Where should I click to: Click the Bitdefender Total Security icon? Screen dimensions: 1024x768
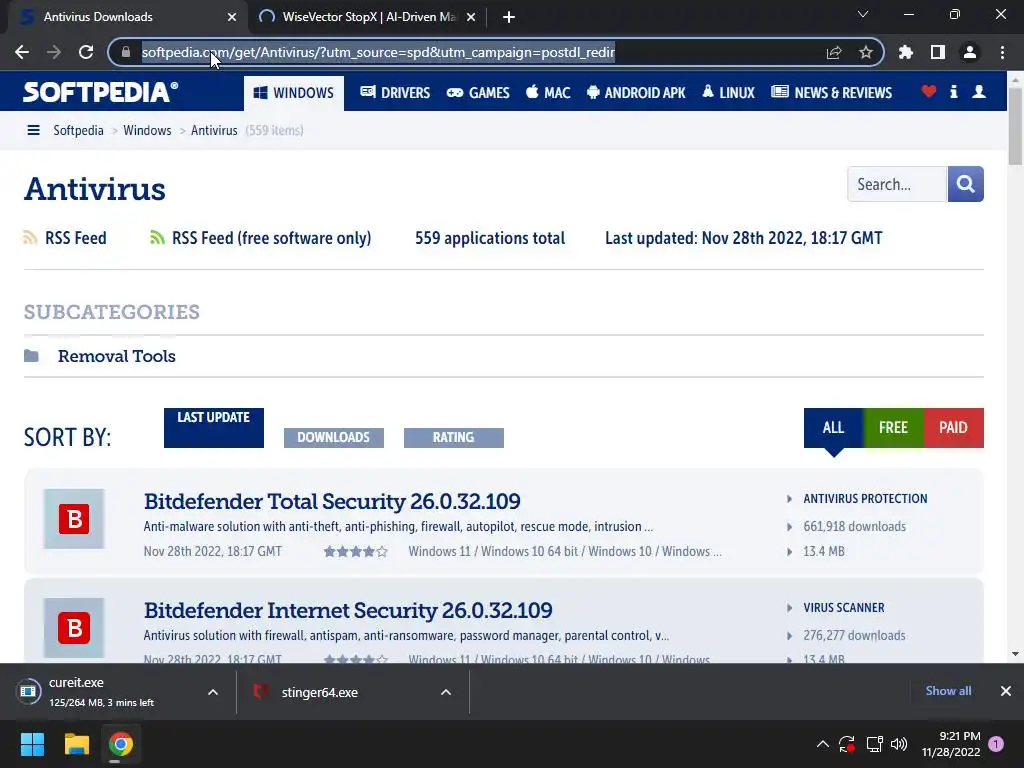click(74, 519)
